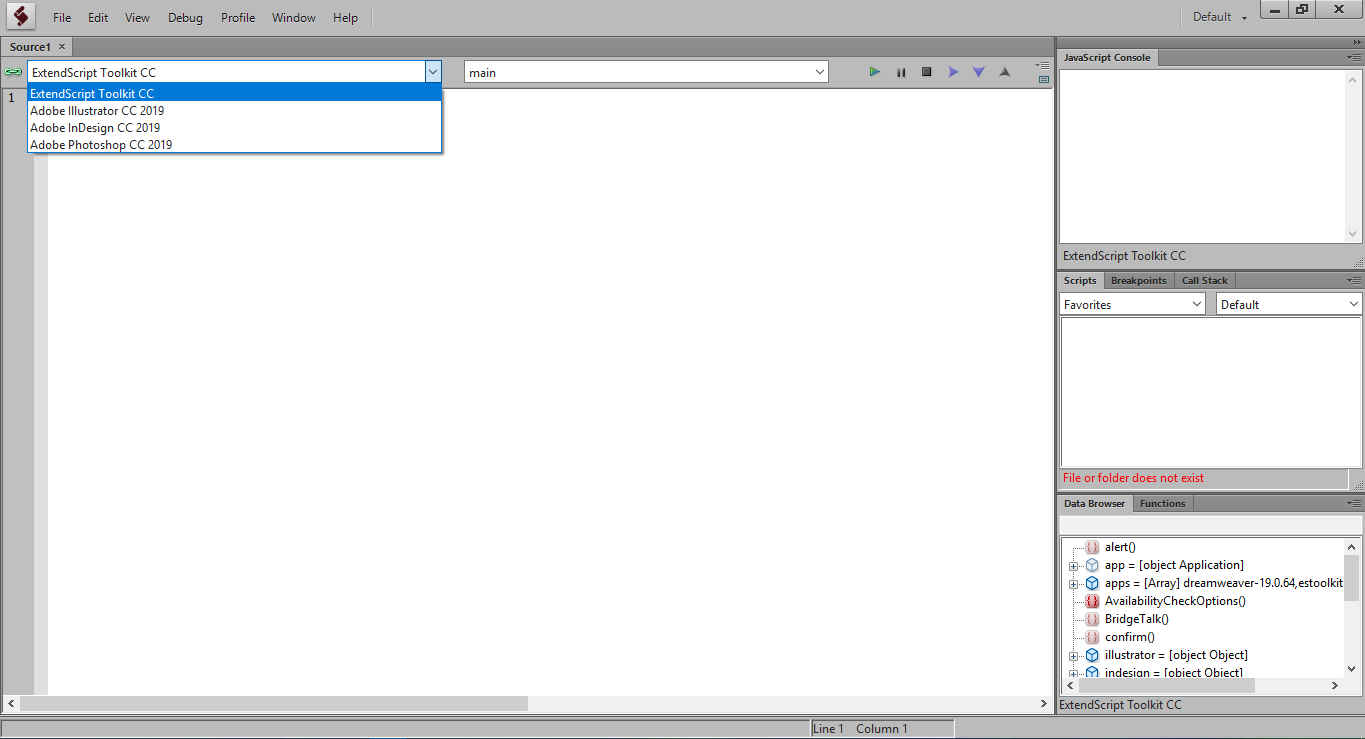Screen dimensions: 1365x739
Task: Open the Scripts panel flyout menu
Action: tap(1354, 280)
